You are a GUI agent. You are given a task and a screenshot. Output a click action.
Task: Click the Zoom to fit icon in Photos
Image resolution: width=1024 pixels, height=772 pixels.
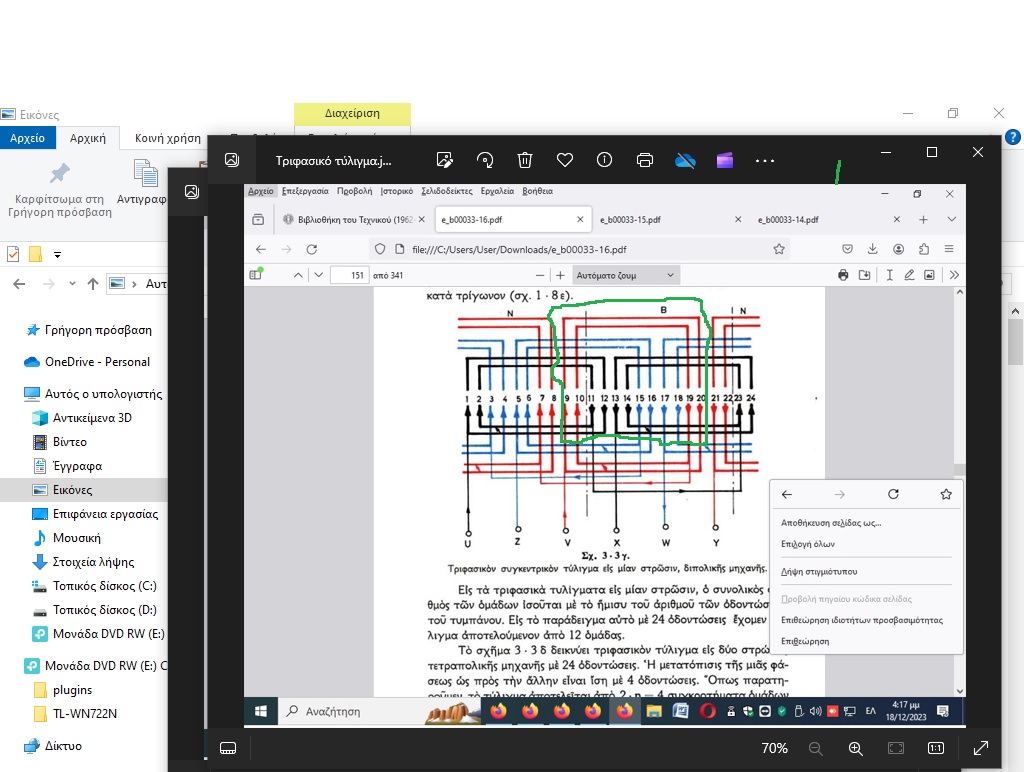(896, 748)
